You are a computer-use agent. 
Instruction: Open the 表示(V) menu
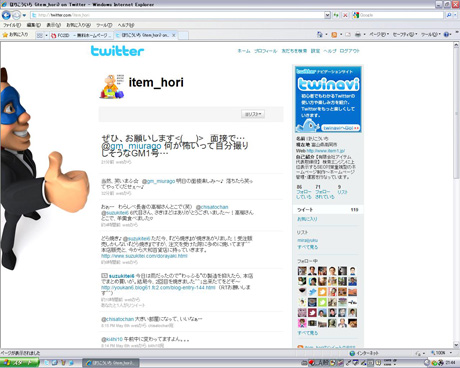tap(53, 25)
